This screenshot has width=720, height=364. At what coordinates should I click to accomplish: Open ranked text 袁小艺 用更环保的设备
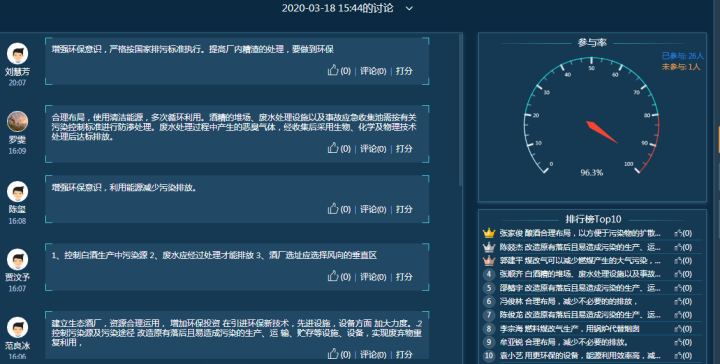[x=580, y=355]
